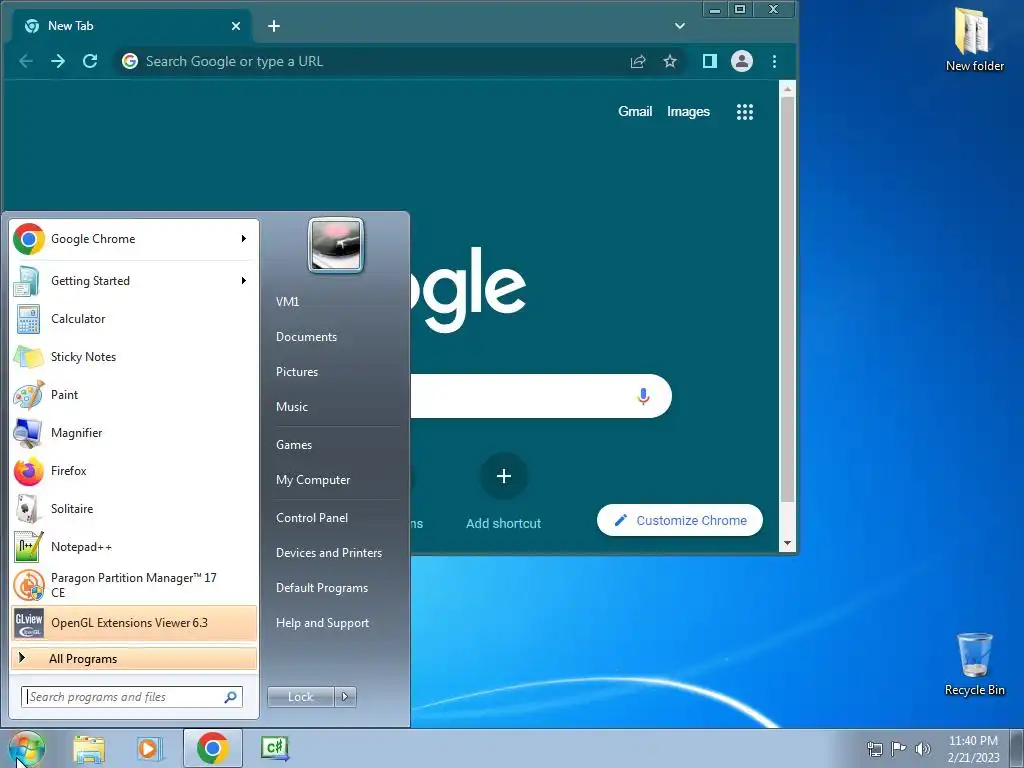Go forward in Chrome navigation
Viewport: 1024px width, 768px height.
click(x=58, y=61)
